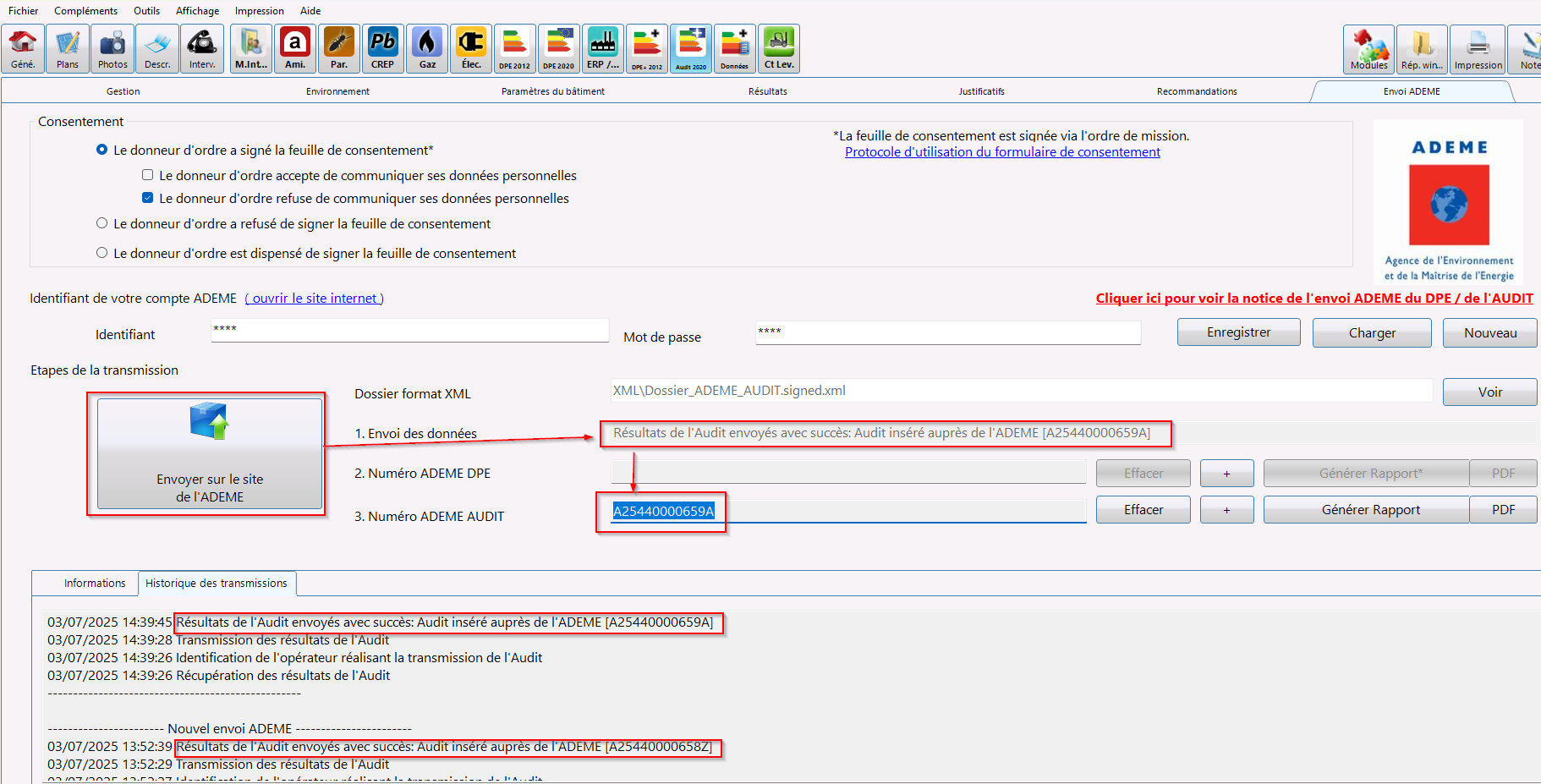1541x784 pixels.
Task: Open the Données module icon
Action: click(x=735, y=49)
